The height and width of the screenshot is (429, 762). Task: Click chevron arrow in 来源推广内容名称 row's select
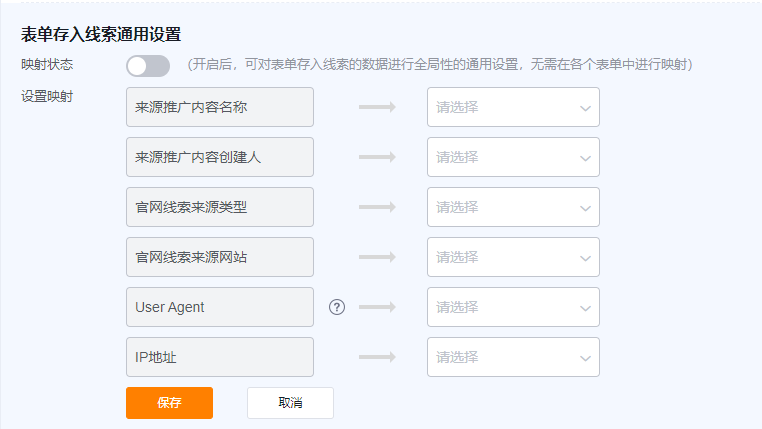585,108
